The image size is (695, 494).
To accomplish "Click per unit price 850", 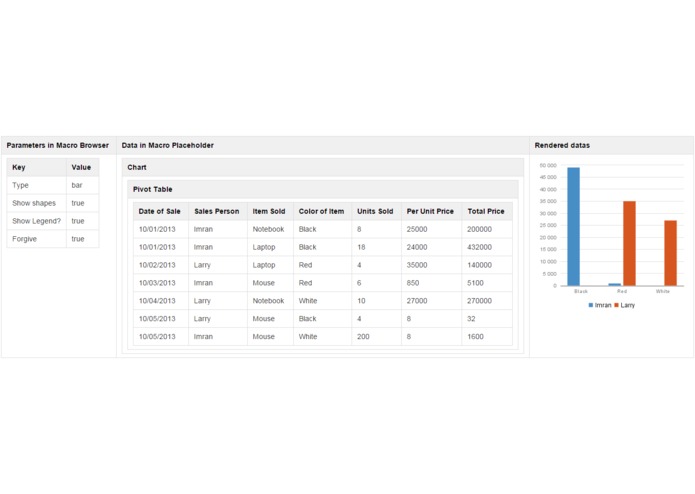I will (x=431, y=283).
